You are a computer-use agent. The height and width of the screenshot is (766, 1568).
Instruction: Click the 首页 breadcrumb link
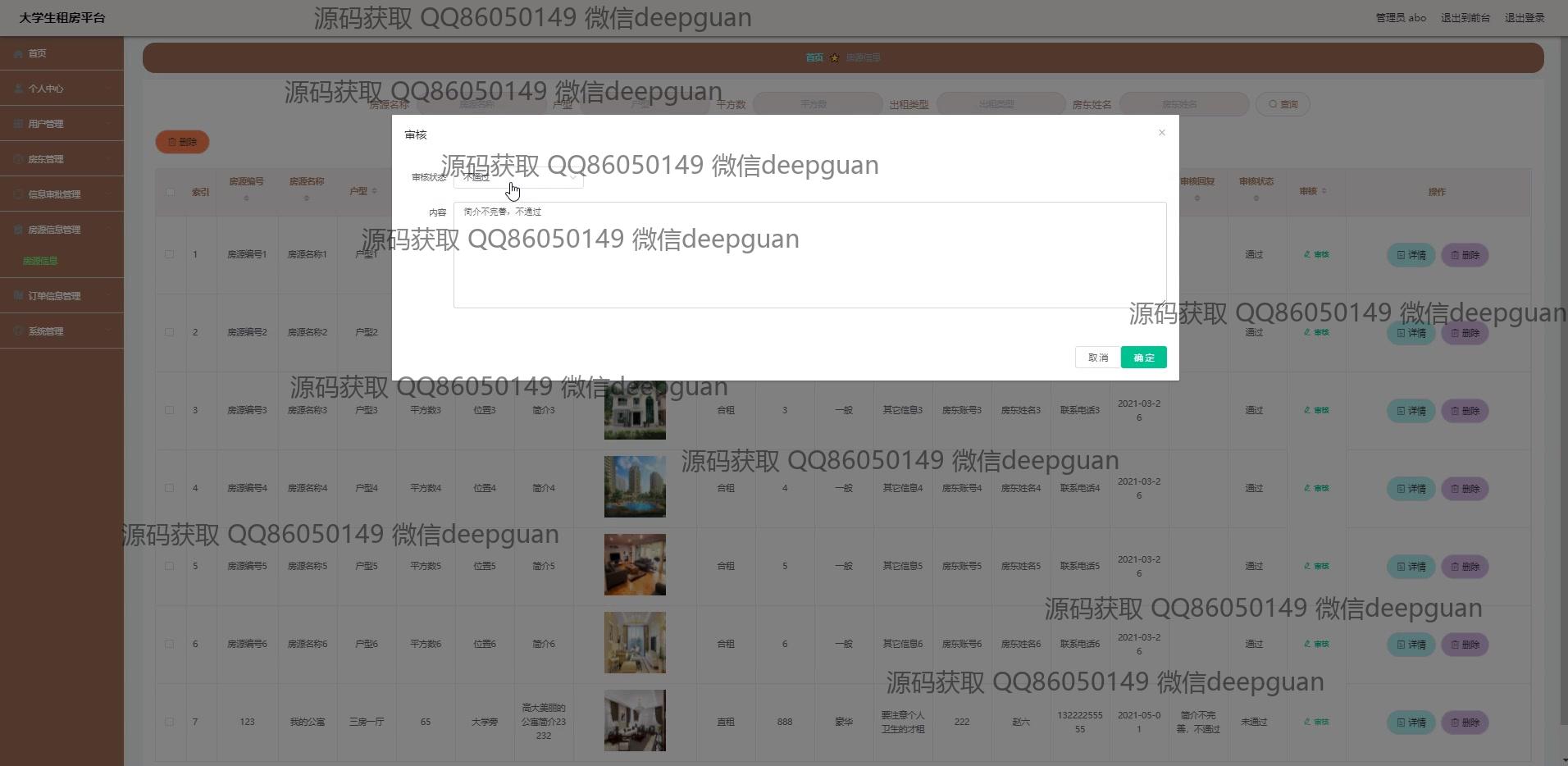814,57
